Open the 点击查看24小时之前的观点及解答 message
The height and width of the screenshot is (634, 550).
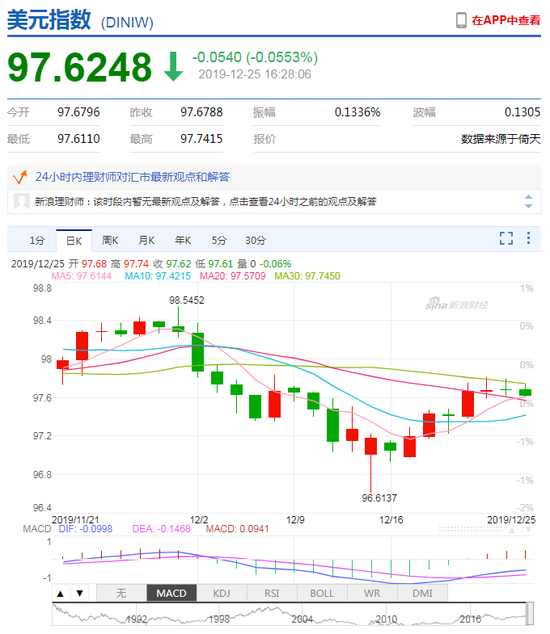[x=302, y=201]
